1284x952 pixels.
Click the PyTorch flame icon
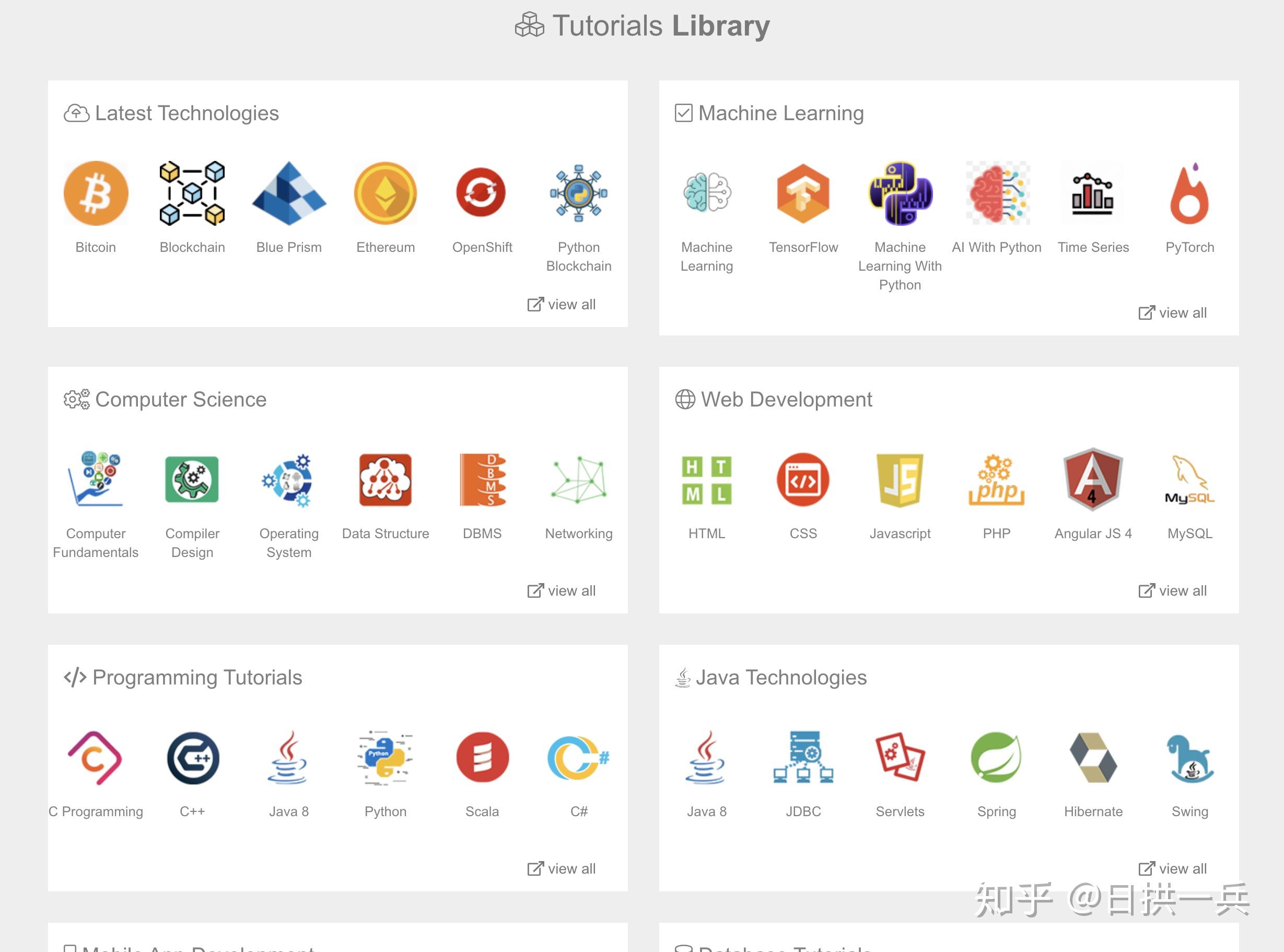coord(1189,193)
